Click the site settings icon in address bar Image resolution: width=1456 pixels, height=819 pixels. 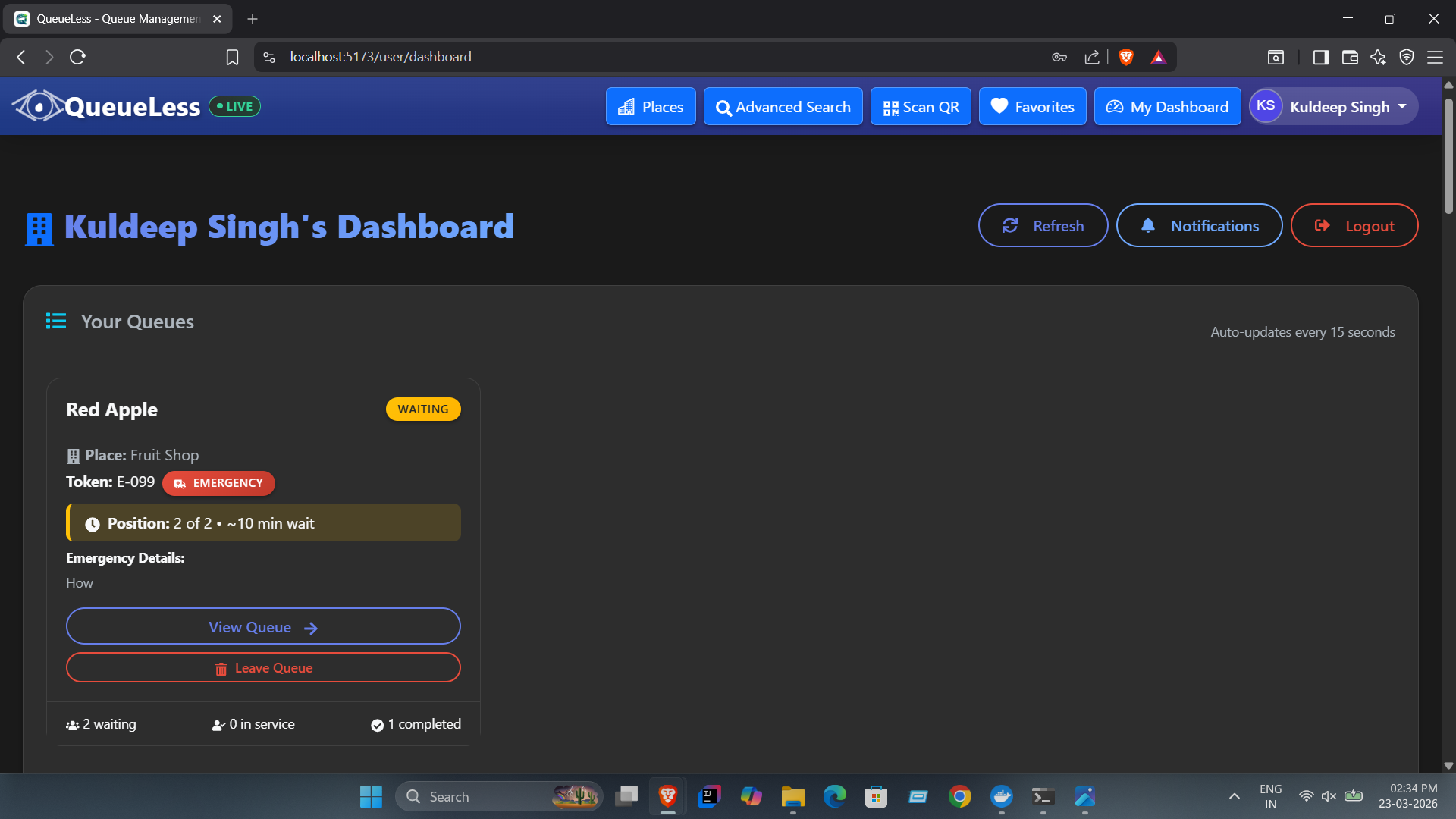click(x=269, y=57)
